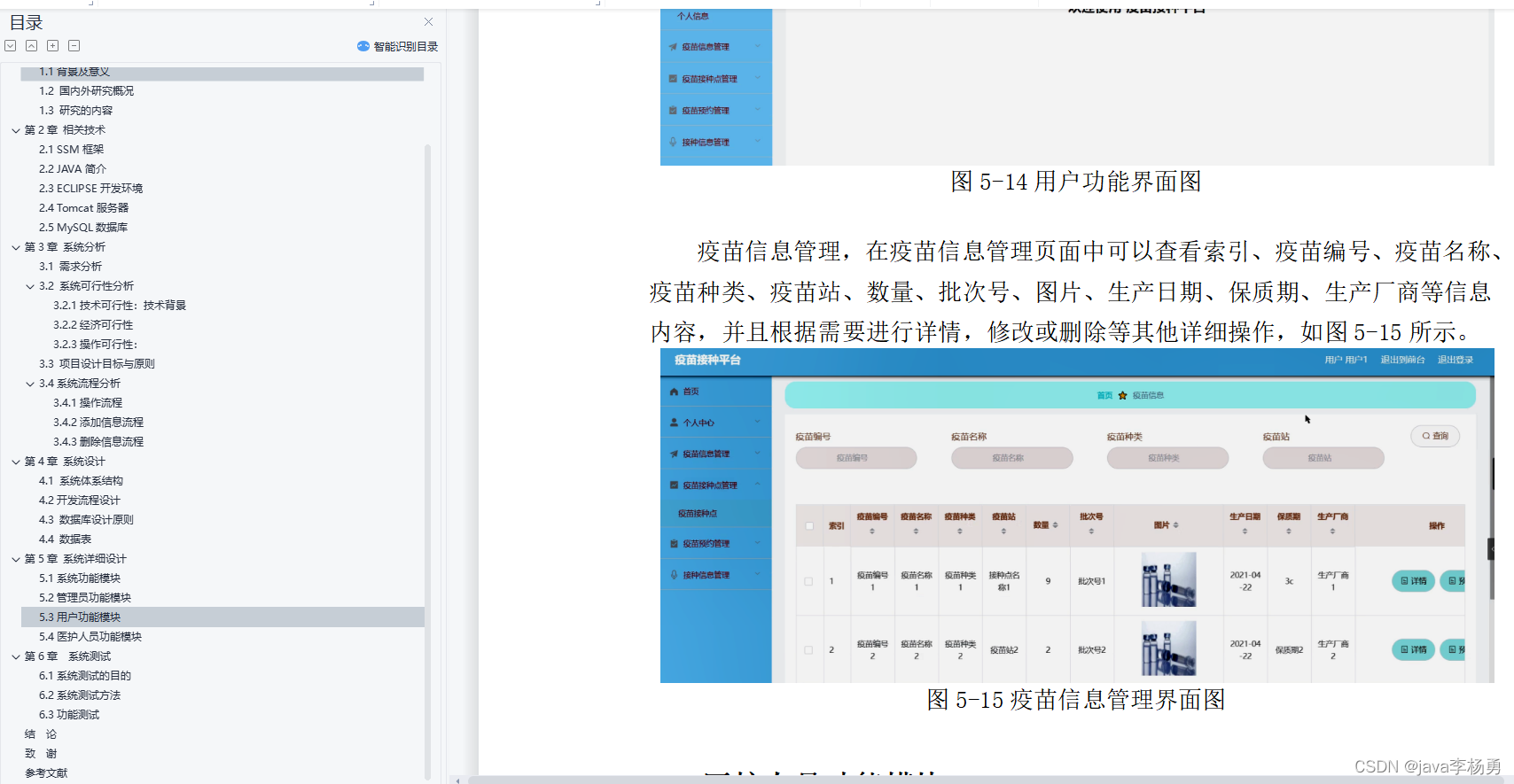Select highlighted 5.3 用户功能模块 entry
The image size is (1514, 784).
pyautogui.click(x=222, y=617)
